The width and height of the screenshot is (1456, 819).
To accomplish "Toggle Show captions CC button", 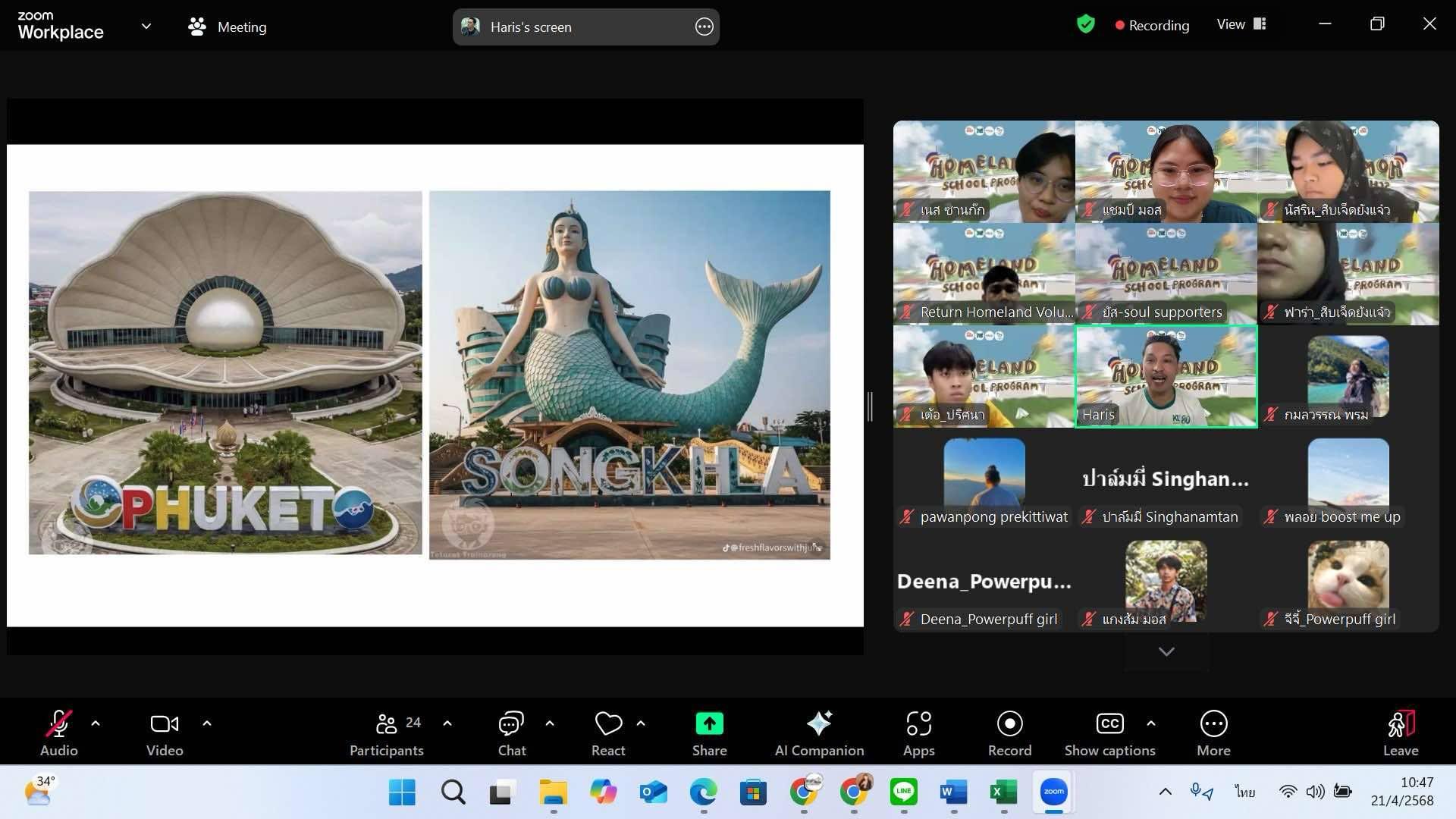I will point(1109,725).
